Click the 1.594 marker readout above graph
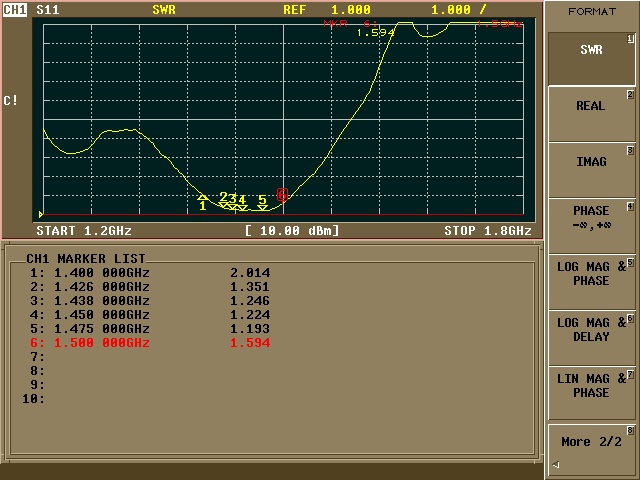This screenshot has width=640, height=480. [x=376, y=33]
